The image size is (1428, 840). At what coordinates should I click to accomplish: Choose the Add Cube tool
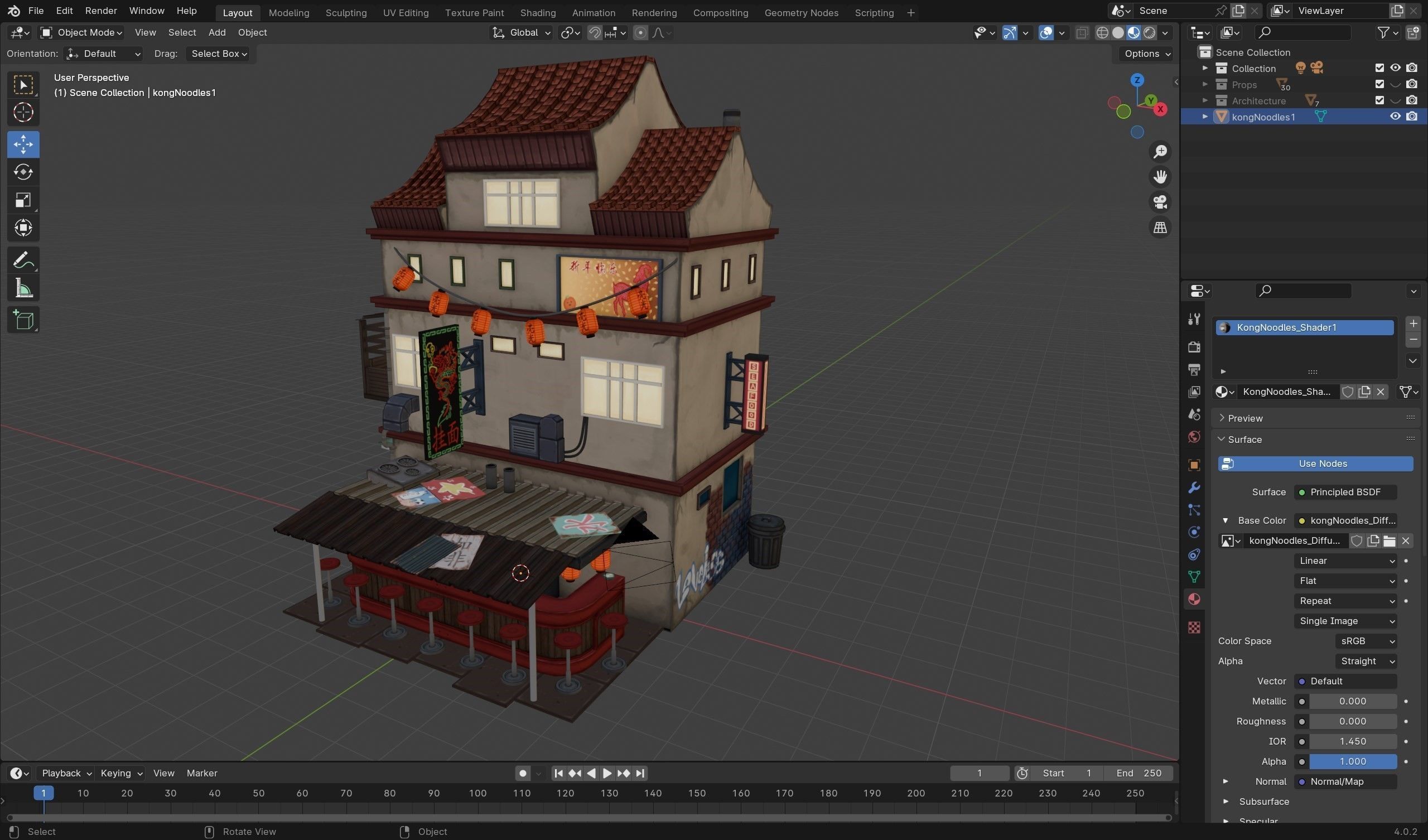(23, 320)
